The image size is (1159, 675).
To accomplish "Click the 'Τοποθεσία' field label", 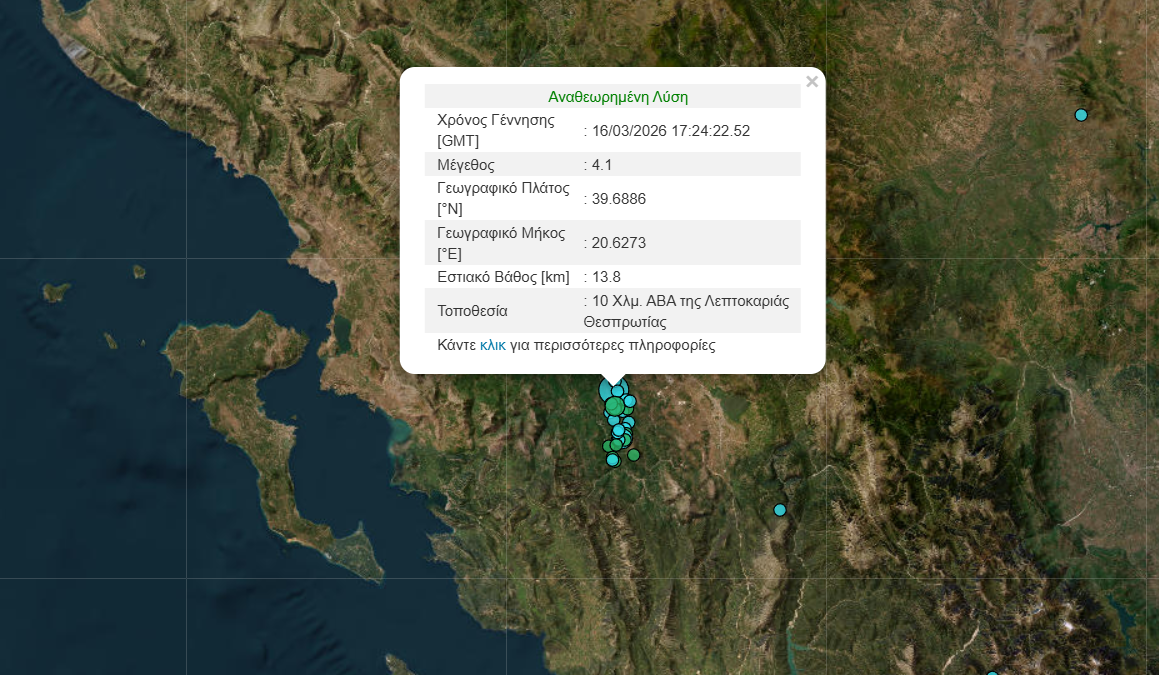I will click(x=472, y=310).
